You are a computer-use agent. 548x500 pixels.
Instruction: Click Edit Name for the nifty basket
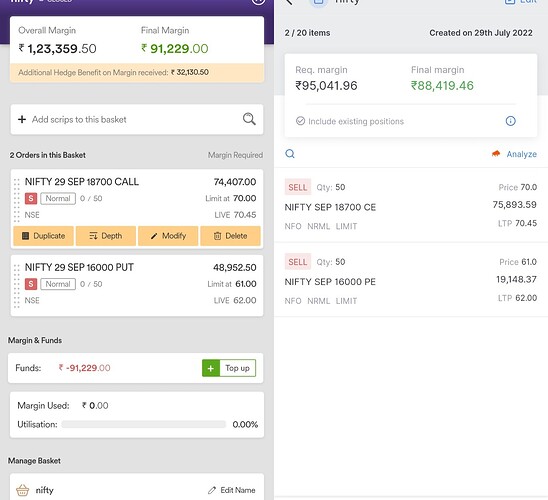coord(231,490)
